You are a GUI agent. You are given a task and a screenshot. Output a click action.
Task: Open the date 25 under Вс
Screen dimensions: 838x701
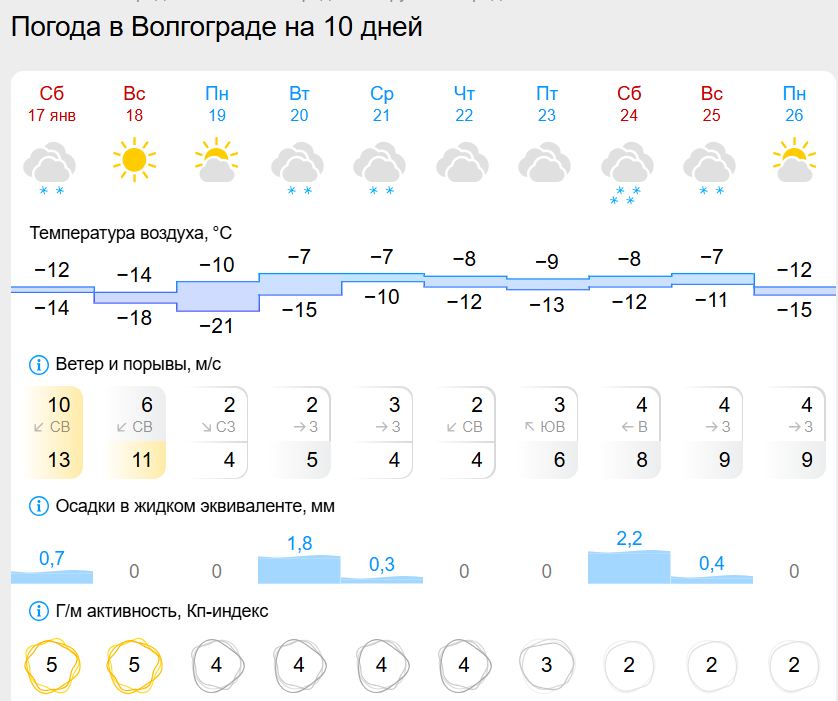pyautogui.click(x=713, y=115)
